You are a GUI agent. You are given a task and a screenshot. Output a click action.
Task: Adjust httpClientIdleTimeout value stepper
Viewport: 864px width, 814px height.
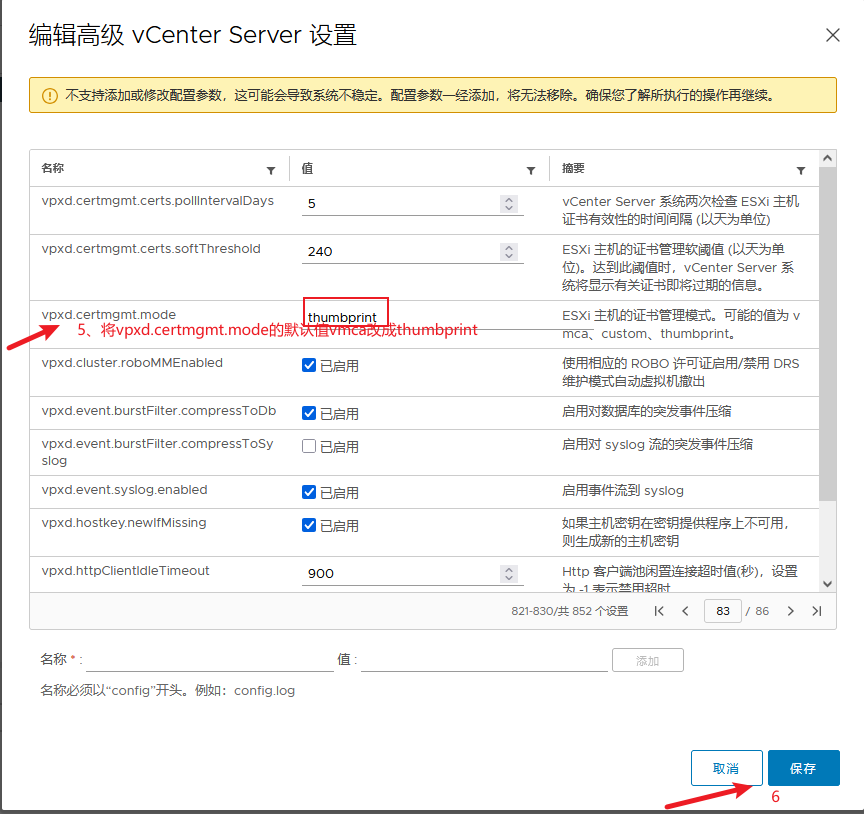coord(509,574)
